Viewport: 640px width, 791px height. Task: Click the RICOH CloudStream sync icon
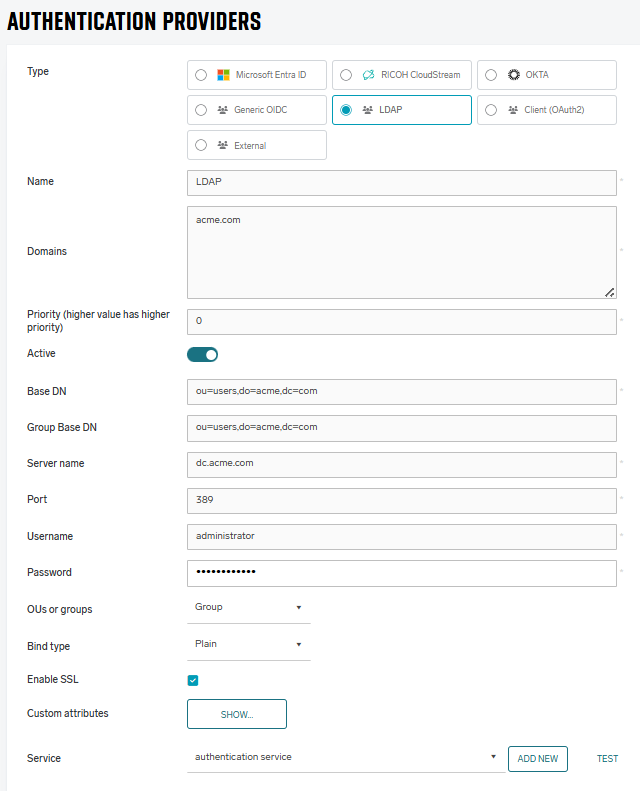tap(368, 75)
